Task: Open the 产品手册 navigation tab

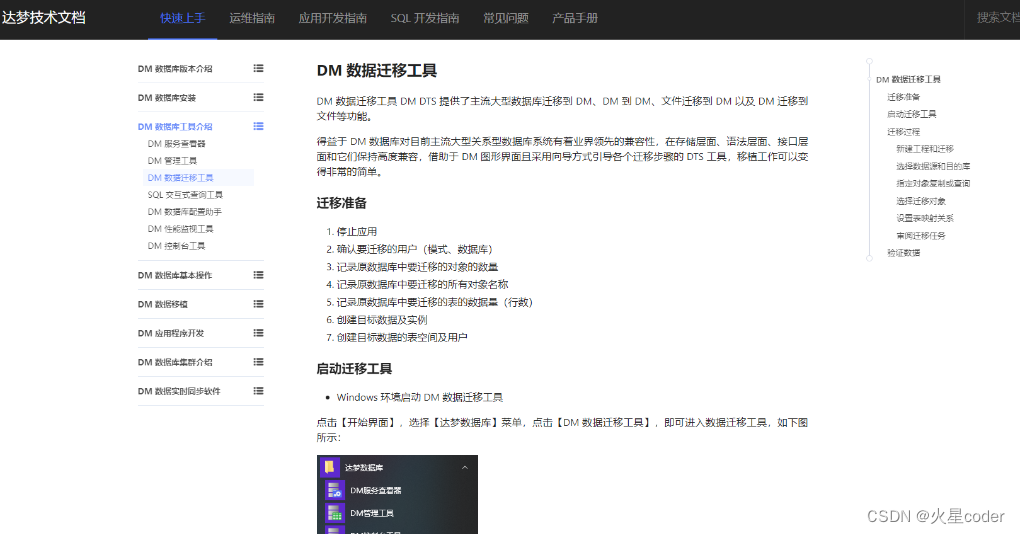Action: (x=574, y=18)
